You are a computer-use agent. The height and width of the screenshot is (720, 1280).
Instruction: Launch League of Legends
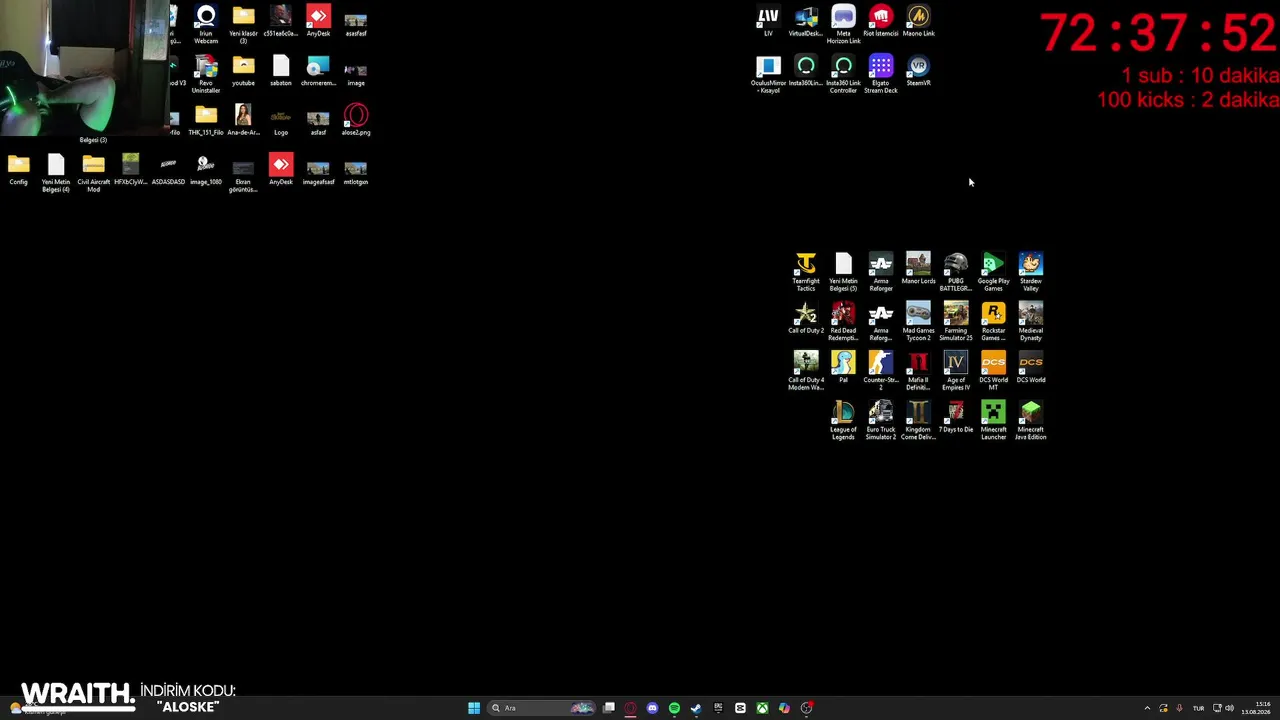843,420
